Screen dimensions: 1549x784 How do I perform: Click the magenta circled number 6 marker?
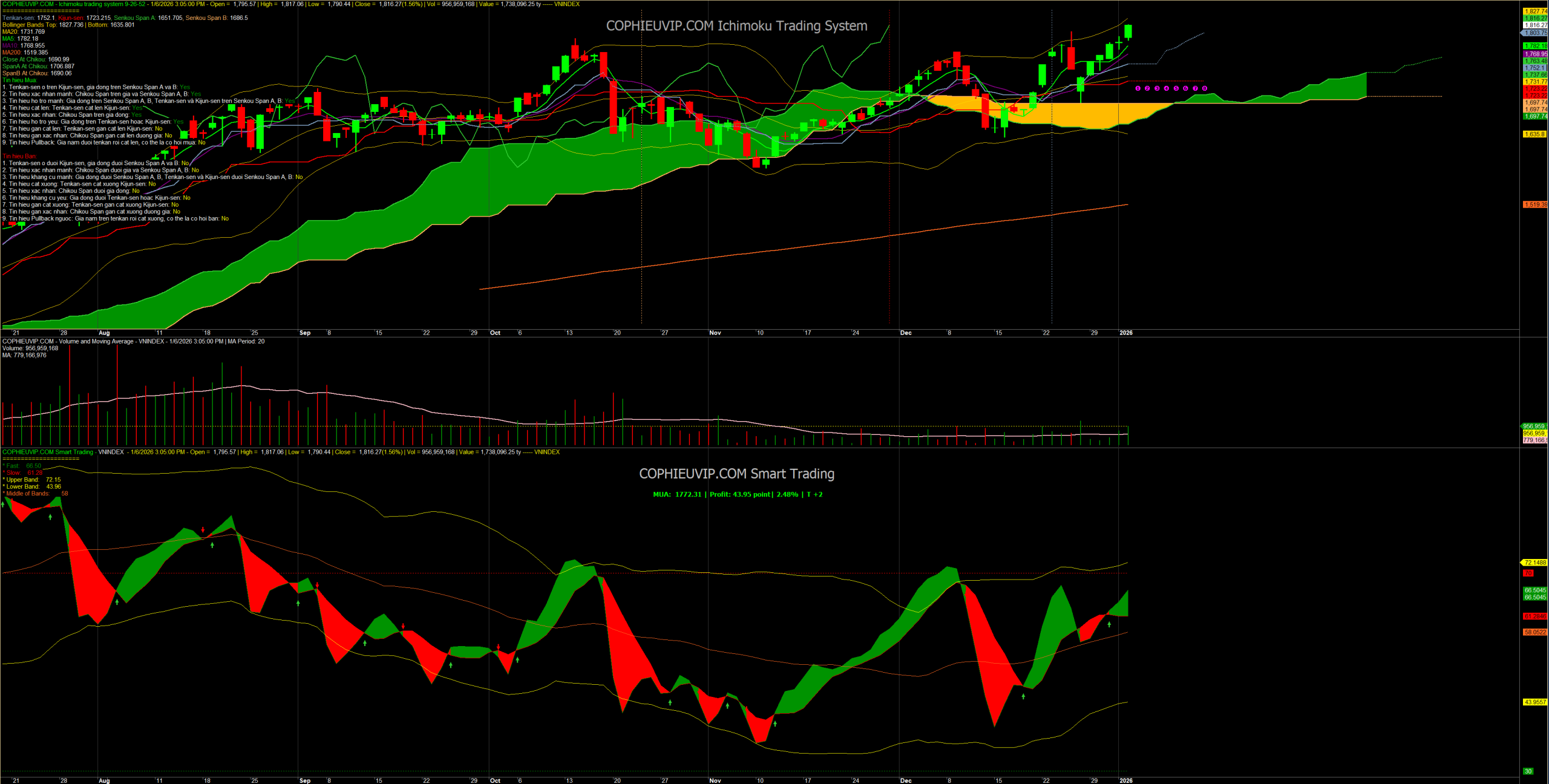[x=1185, y=88]
